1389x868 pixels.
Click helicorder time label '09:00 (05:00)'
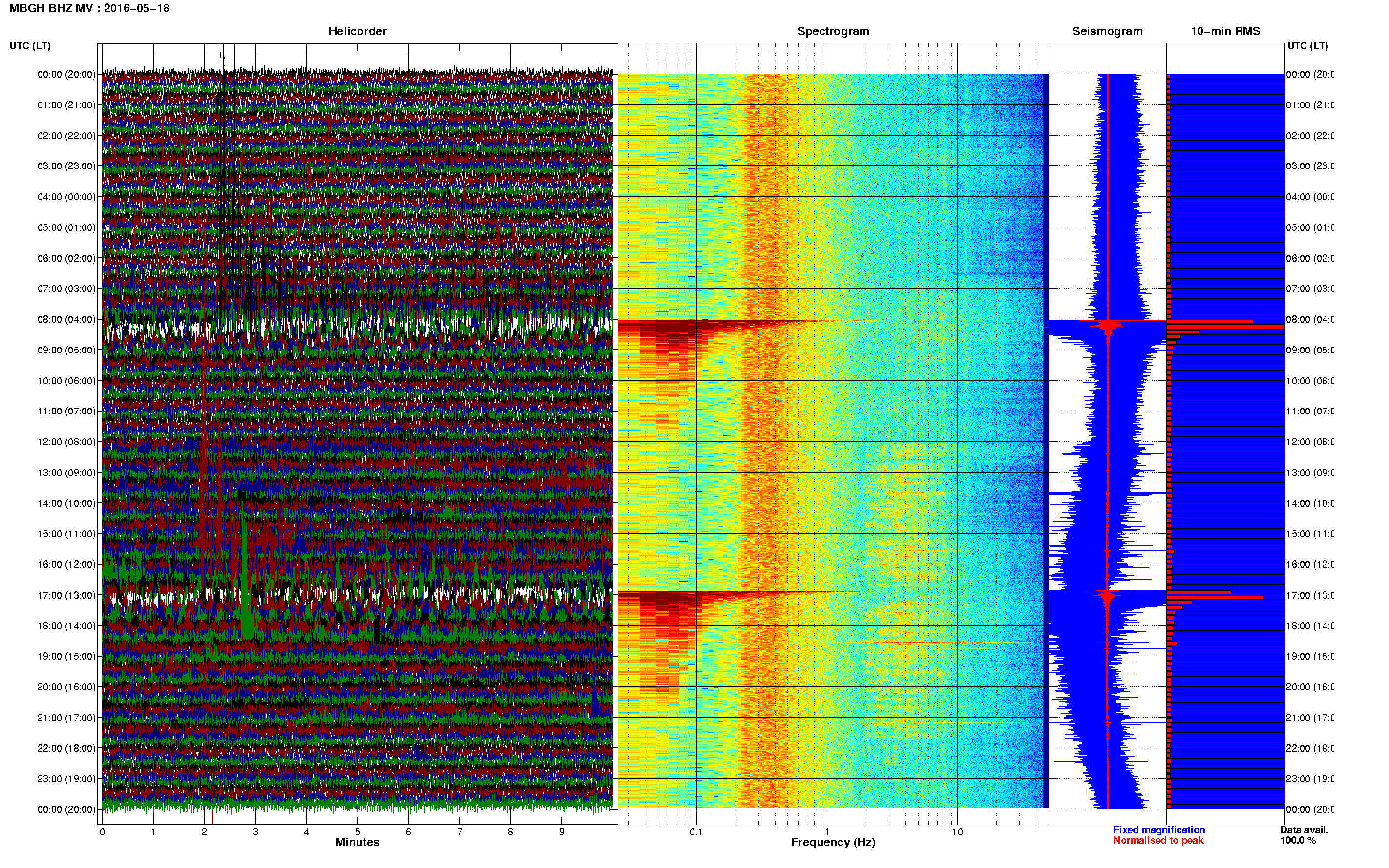coord(66,350)
